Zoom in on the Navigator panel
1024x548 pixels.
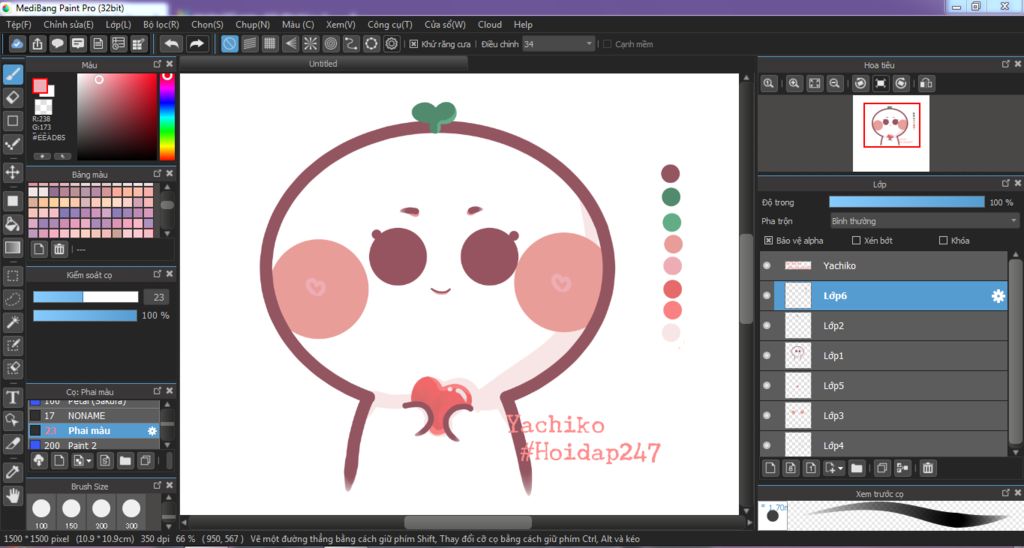coord(794,83)
